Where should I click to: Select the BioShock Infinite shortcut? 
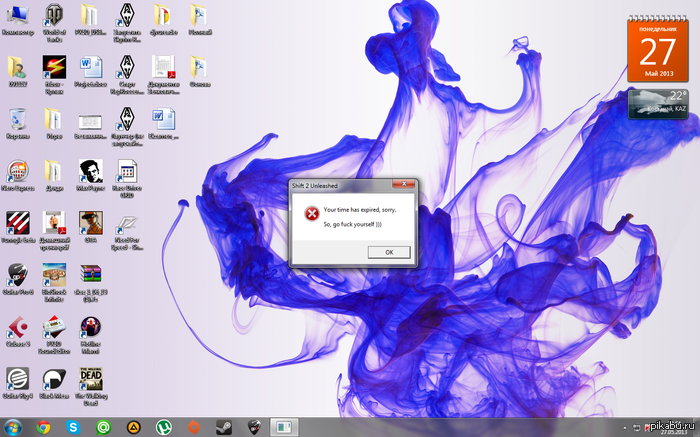[54, 283]
